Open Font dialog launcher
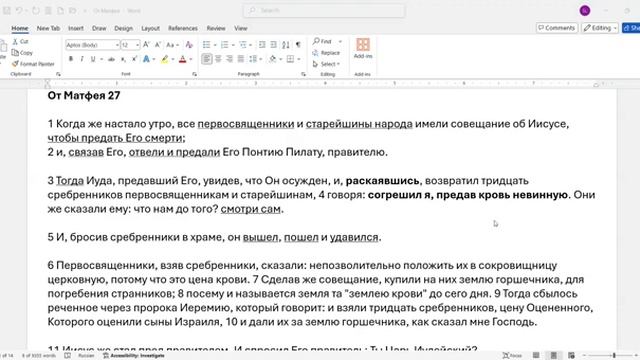This screenshot has height=360, width=640. [x=194, y=74]
